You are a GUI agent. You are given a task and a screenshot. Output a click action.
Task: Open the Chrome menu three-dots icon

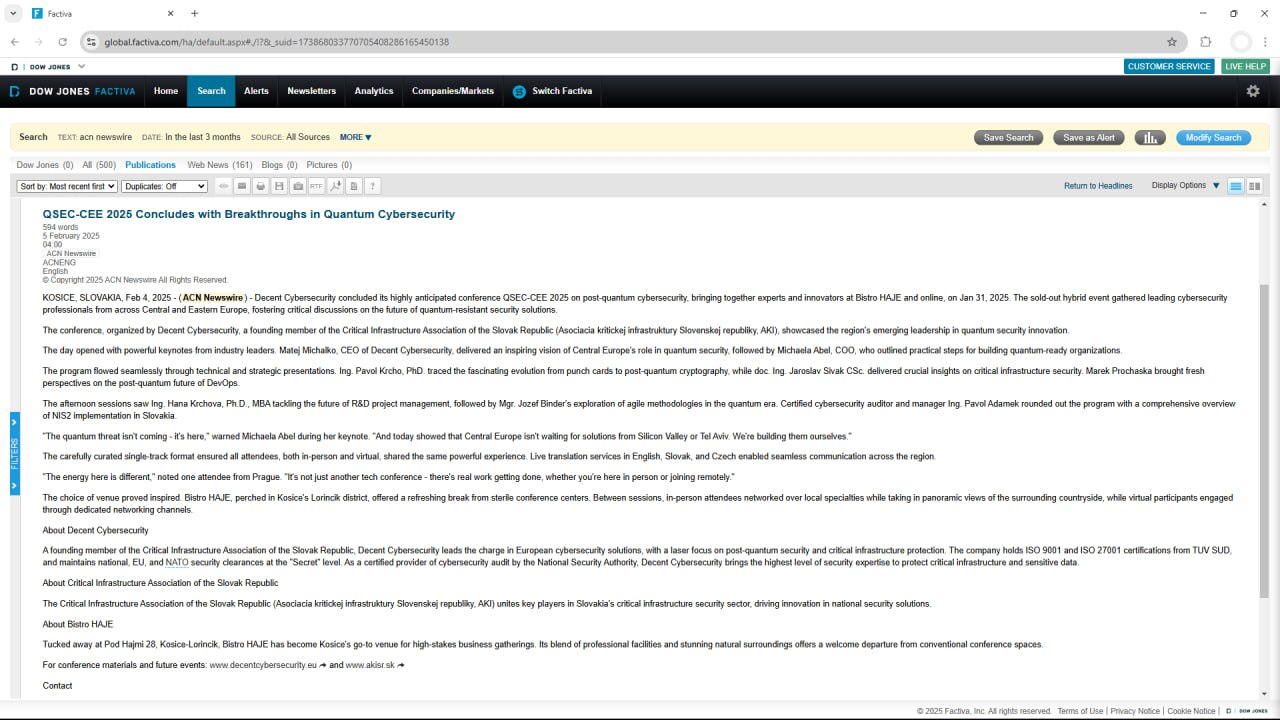click(1265, 42)
